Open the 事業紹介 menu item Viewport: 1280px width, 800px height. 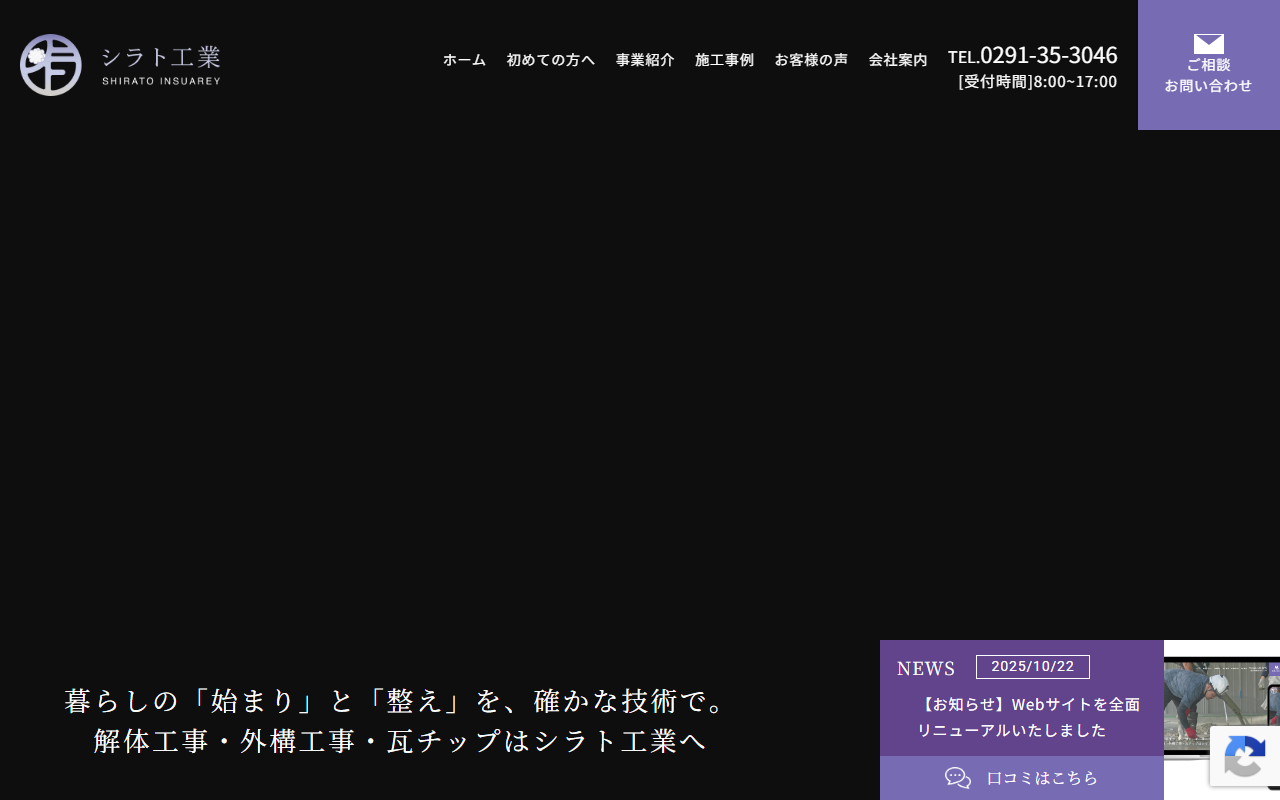click(x=645, y=60)
